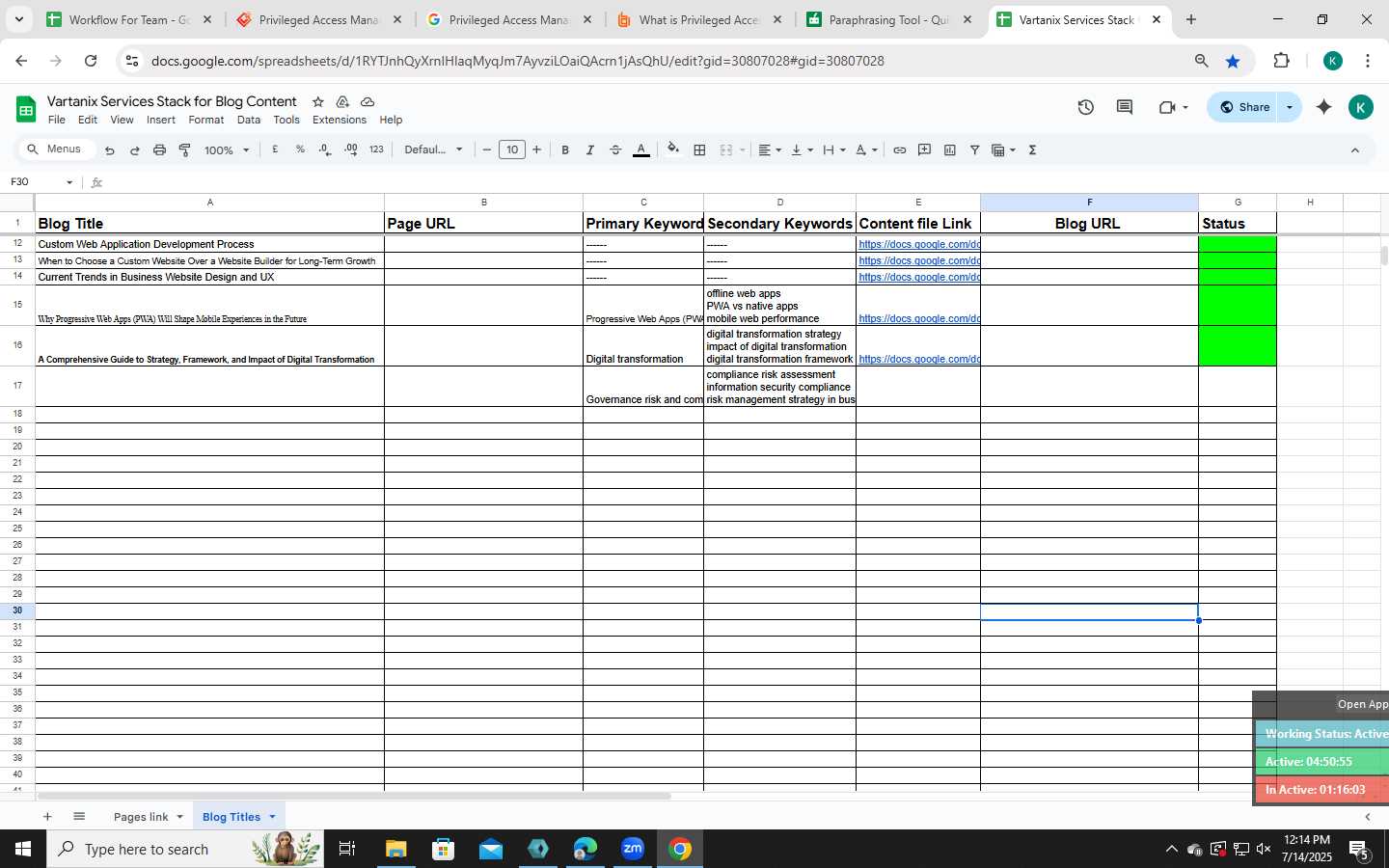
Task: Star the Vartanix spreadsheet document
Action: point(318,102)
